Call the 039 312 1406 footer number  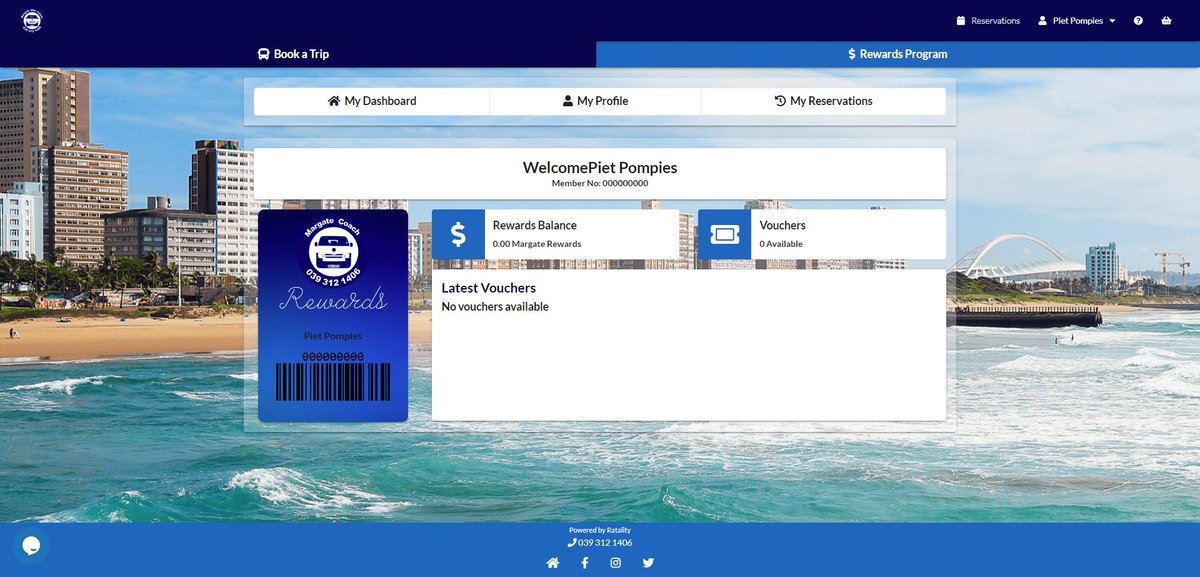coord(600,543)
